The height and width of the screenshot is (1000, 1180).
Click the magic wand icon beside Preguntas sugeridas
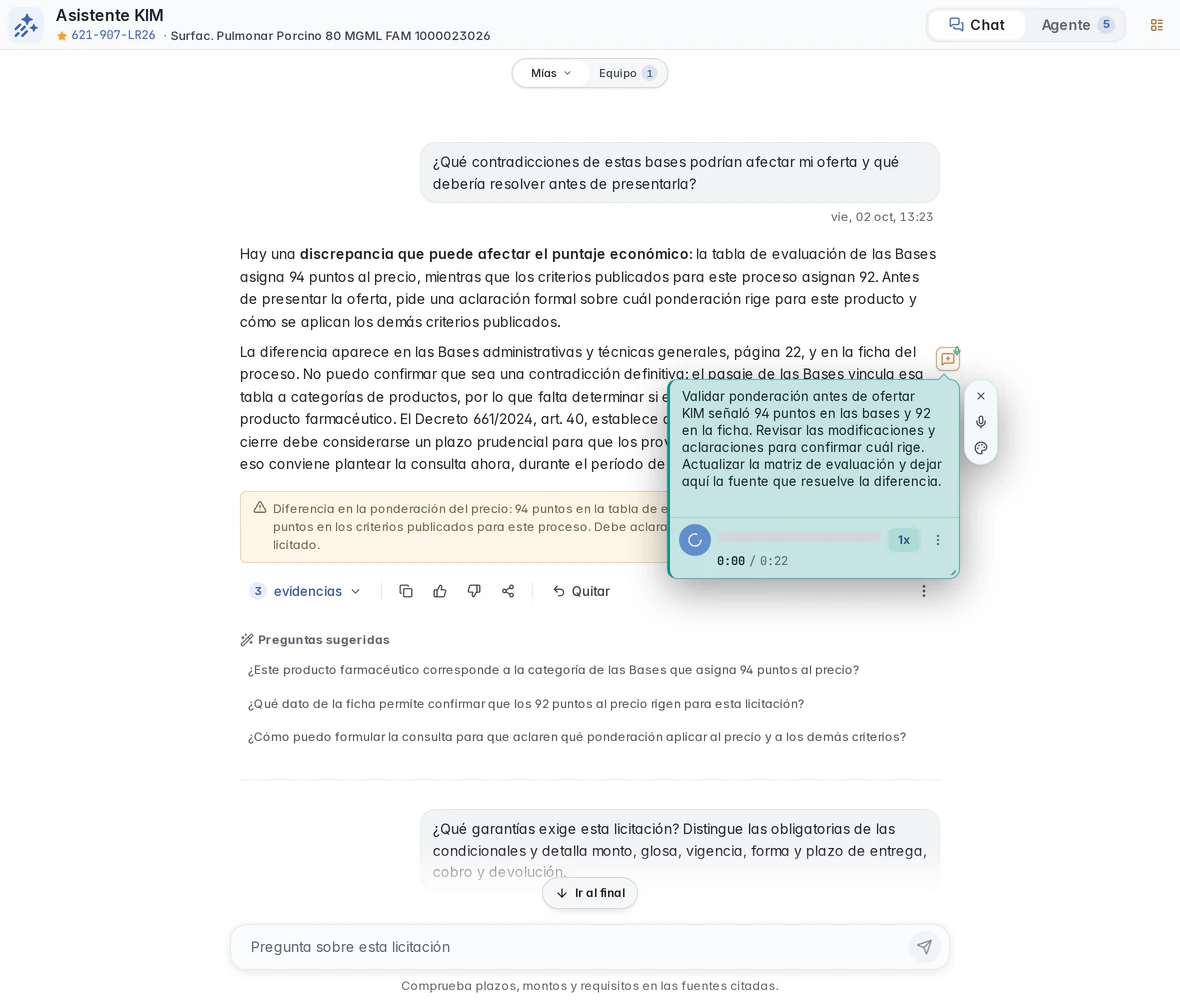[247, 640]
